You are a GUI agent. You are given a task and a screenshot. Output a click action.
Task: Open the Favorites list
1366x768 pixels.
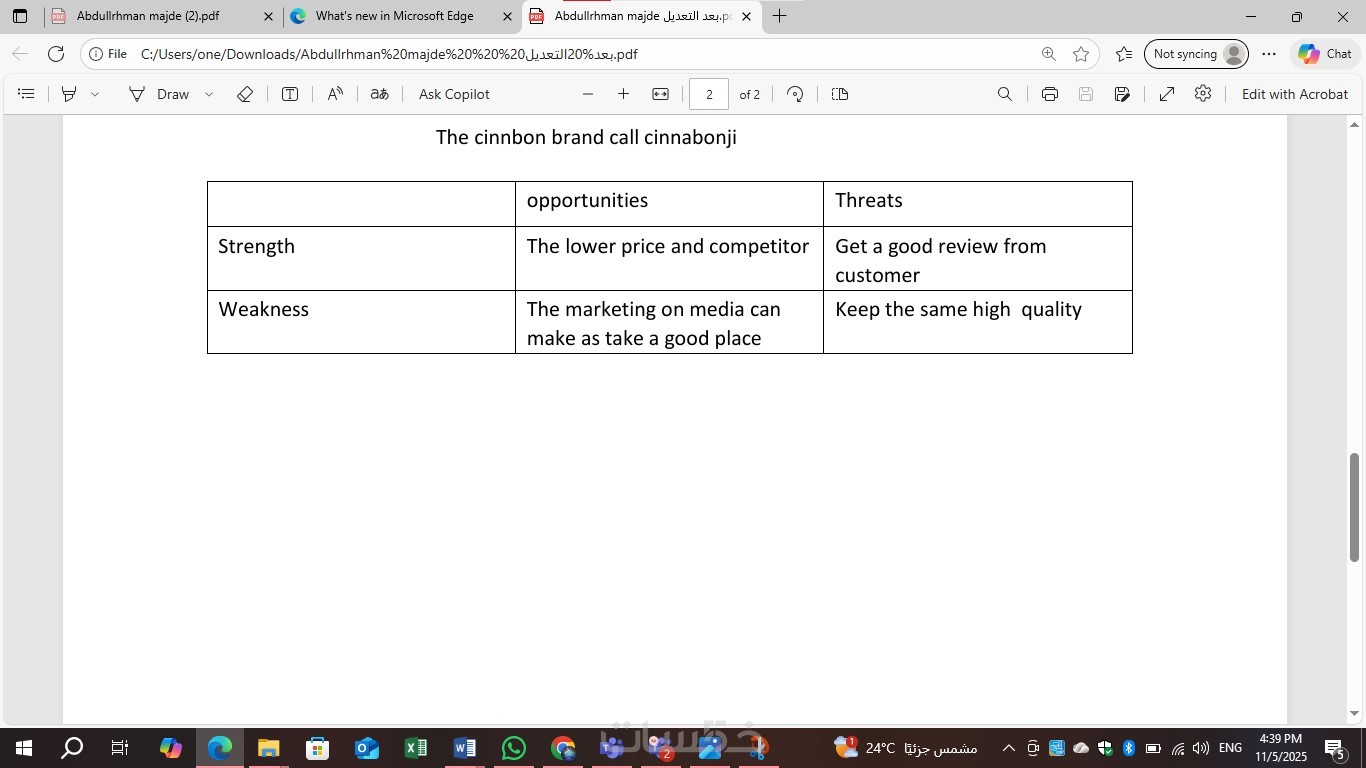pos(1124,54)
